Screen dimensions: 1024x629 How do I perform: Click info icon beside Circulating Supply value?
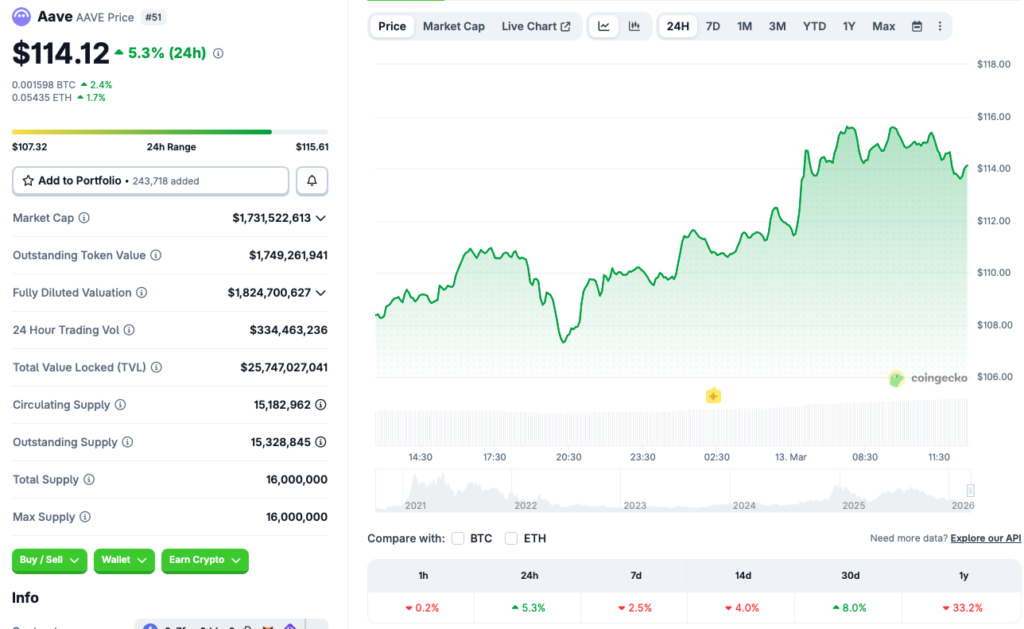pos(320,405)
